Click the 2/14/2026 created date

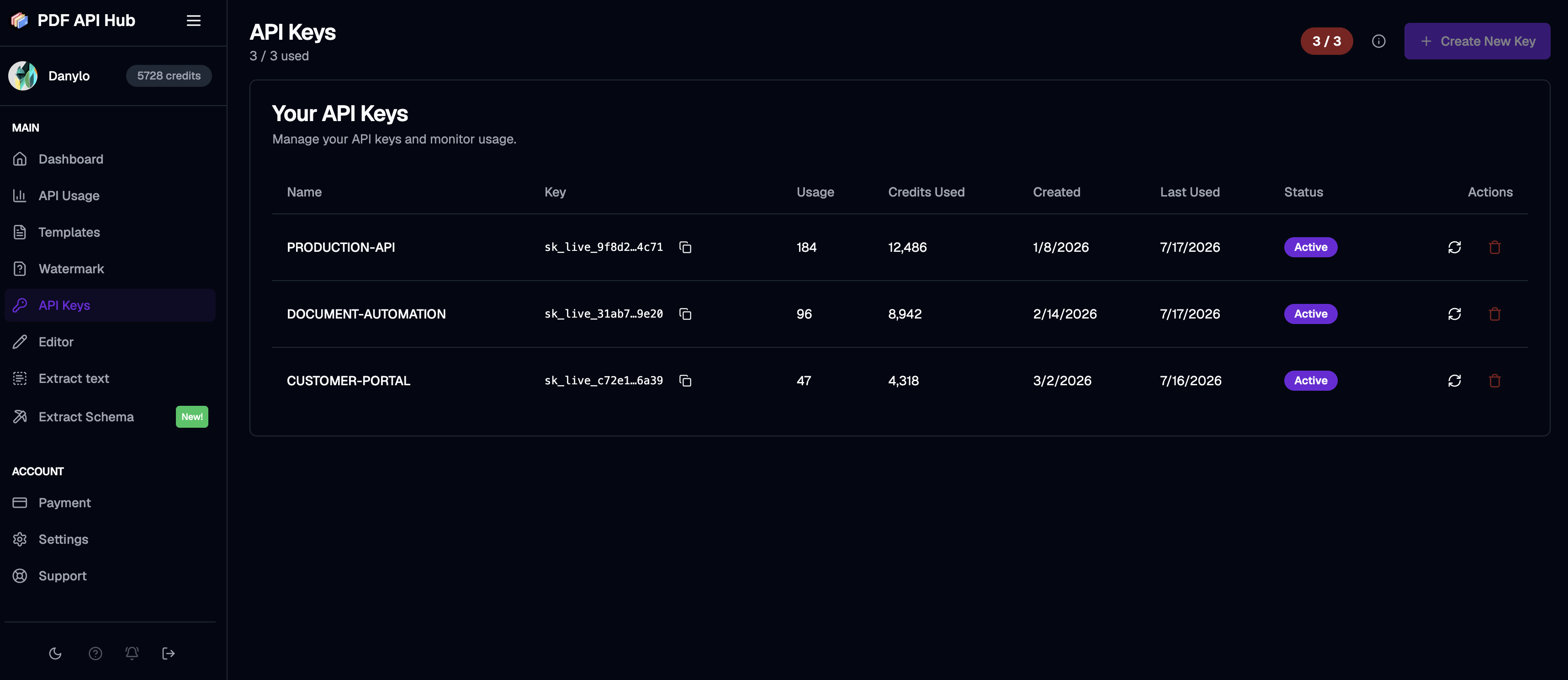(x=1065, y=313)
